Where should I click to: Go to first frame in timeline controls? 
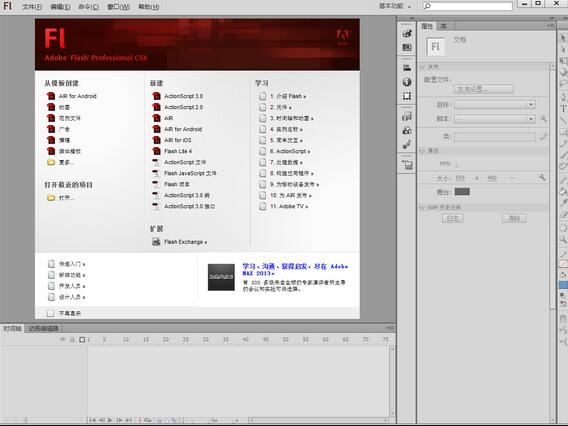coord(92,420)
